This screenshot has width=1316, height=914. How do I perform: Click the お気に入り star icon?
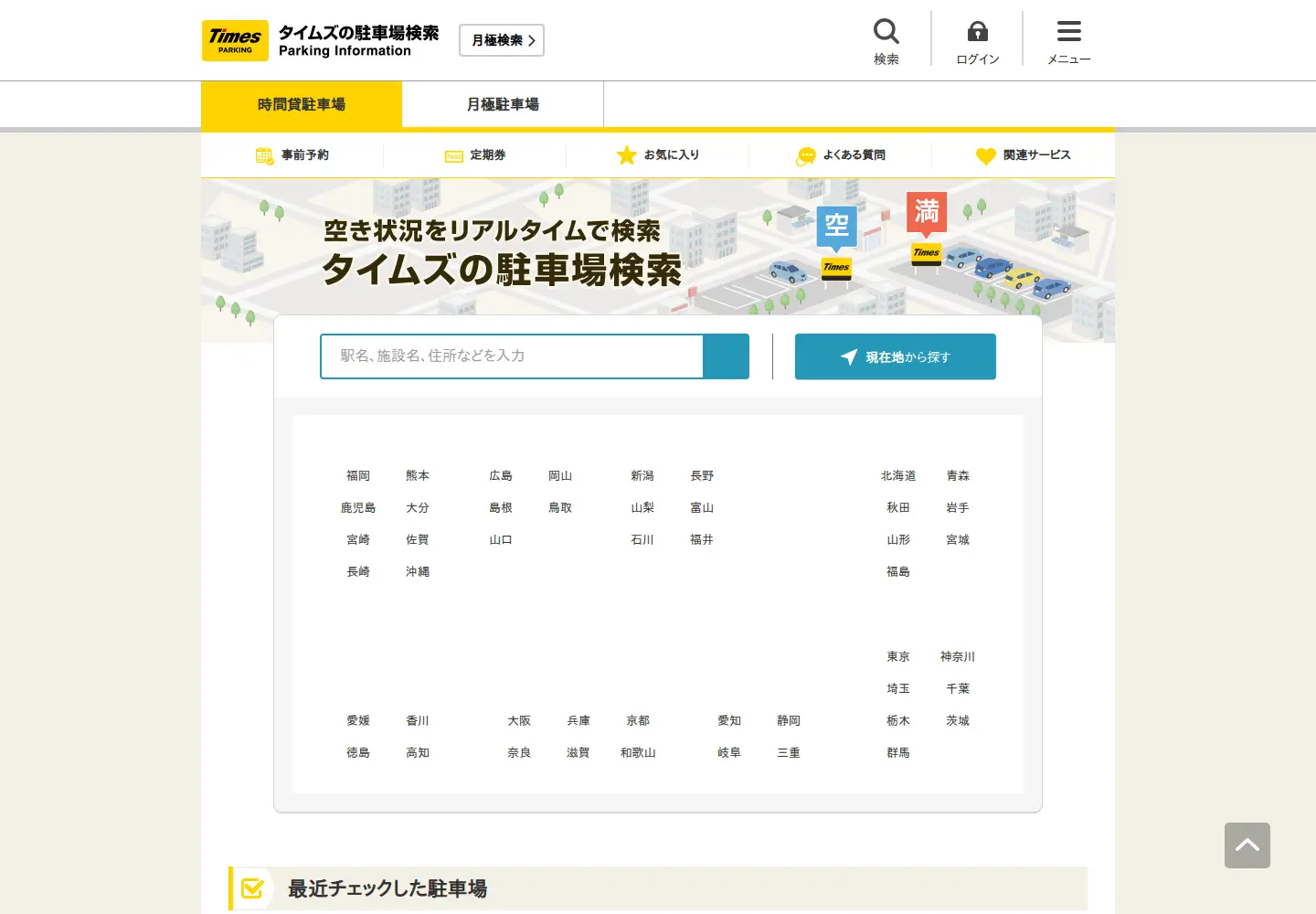627,155
